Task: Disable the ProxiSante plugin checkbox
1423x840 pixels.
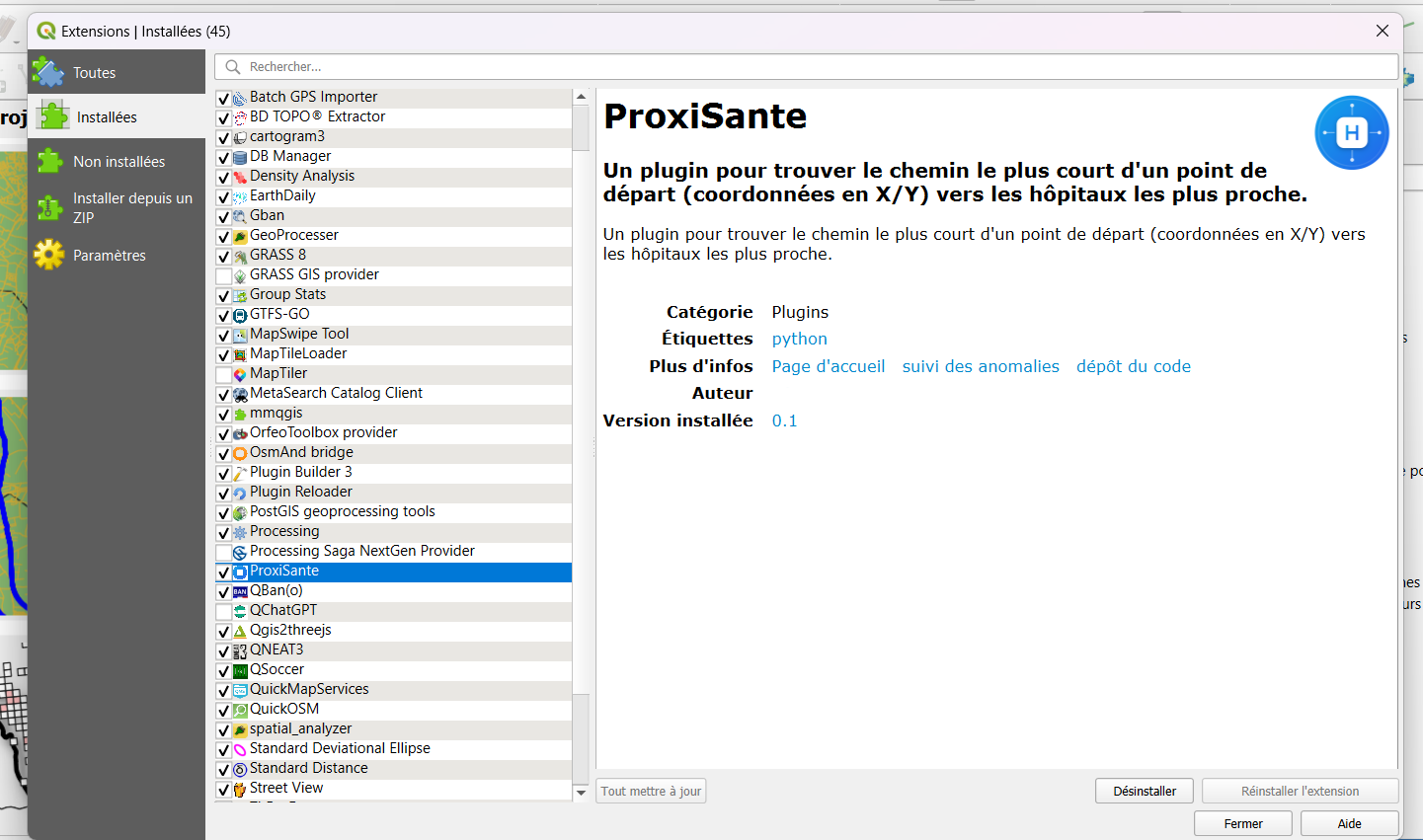Action: tap(223, 572)
